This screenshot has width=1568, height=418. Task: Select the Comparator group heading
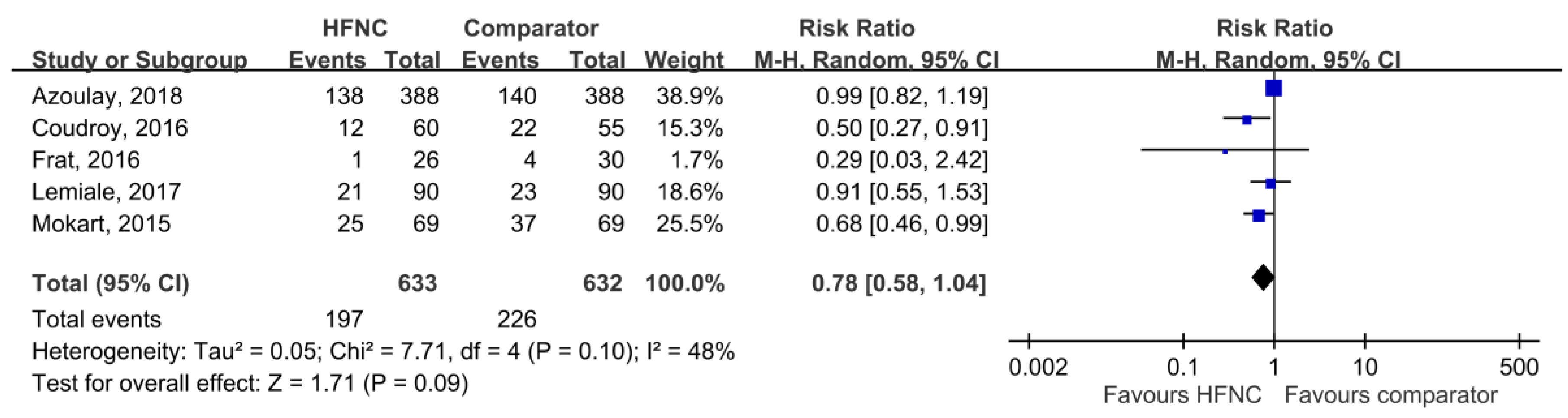[531, 29]
